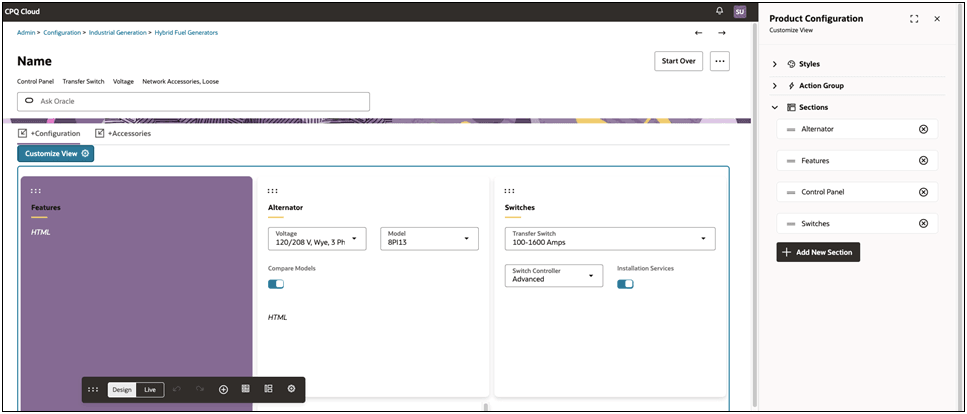Viewport: 967px width, 414px height.
Task: Jump to Transfer Switch in the header nav
Action: click(83, 81)
